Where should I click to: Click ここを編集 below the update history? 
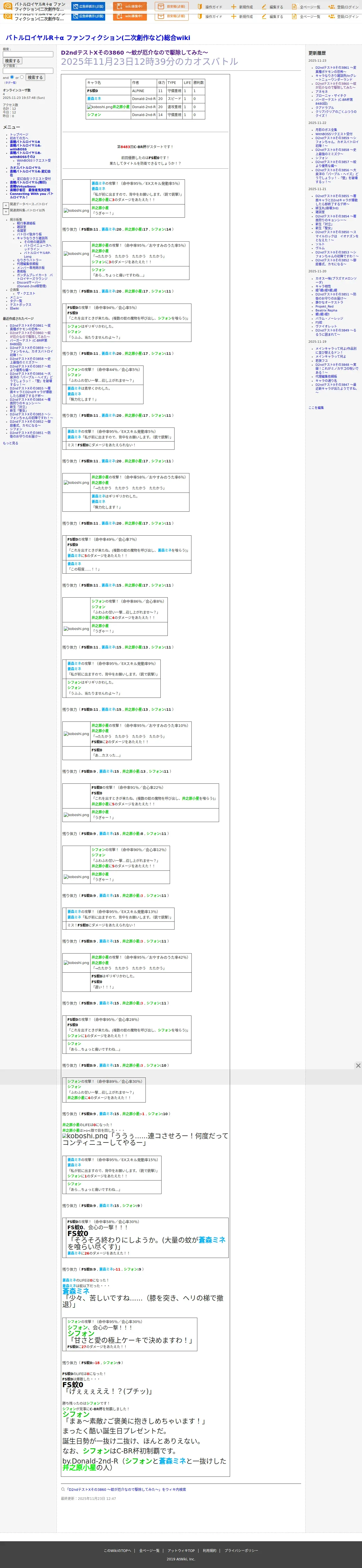pos(316,408)
